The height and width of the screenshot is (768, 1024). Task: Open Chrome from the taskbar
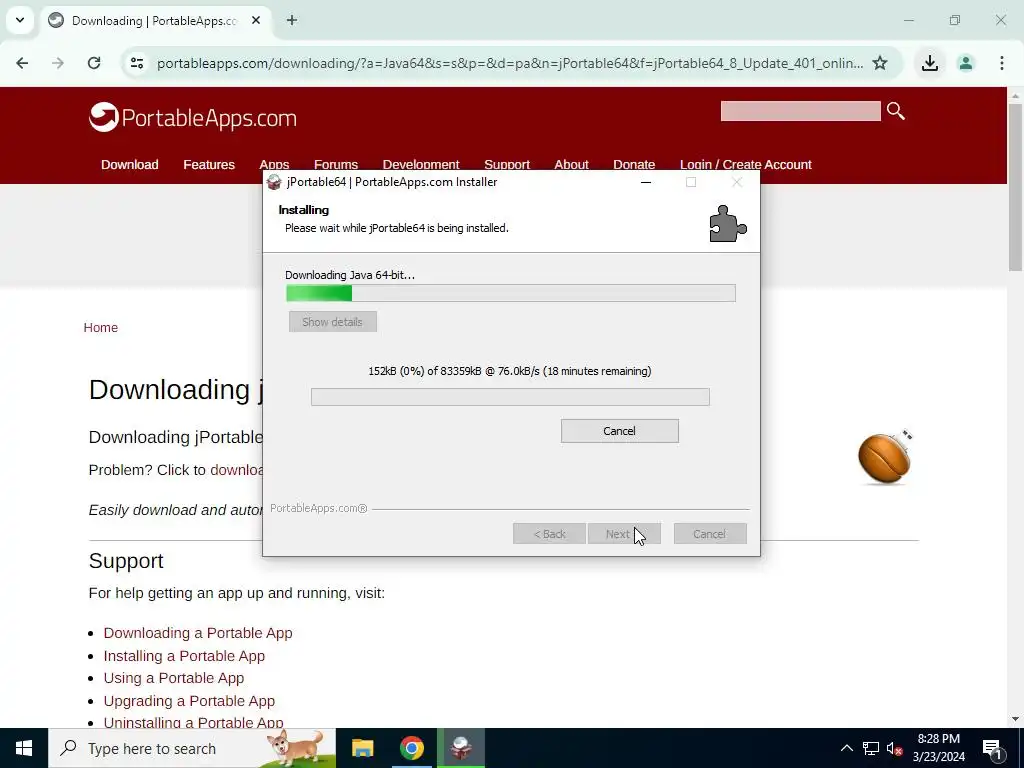click(x=411, y=748)
